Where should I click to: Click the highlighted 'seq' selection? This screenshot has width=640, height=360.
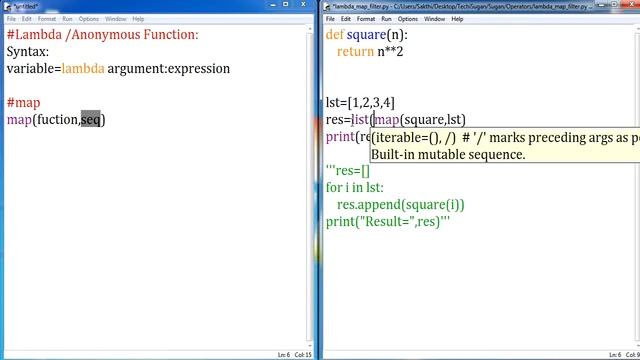(x=90, y=120)
